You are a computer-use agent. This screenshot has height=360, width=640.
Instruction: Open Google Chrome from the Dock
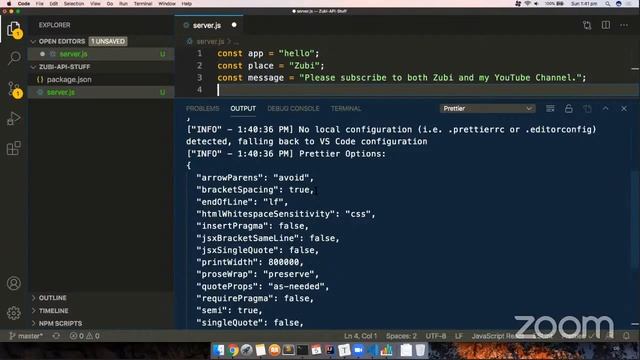[233, 350]
